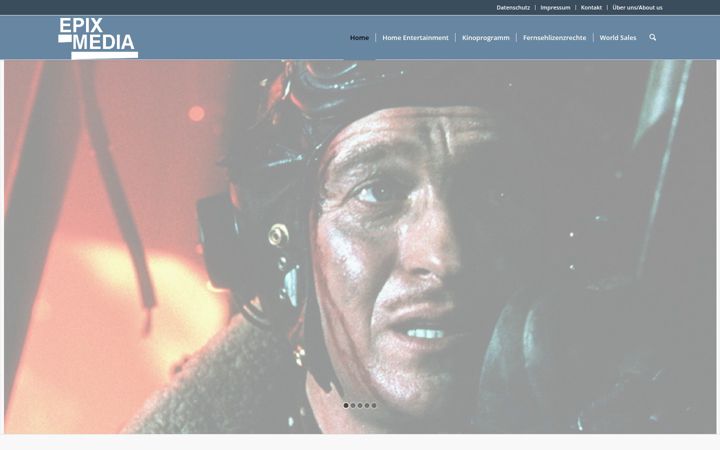The width and height of the screenshot is (720, 450).
Task: Click the pilot hero slide image
Action: pos(360,247)
